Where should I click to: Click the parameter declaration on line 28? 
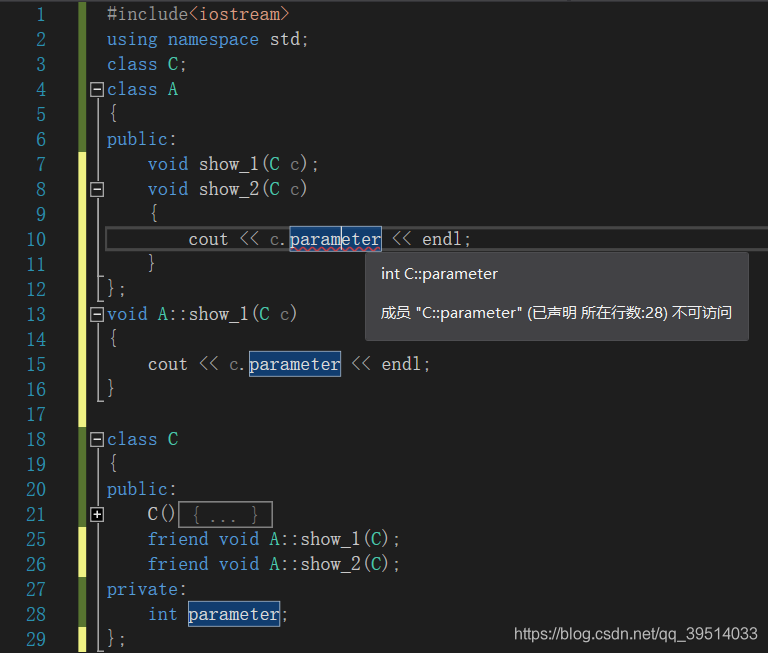pyautogui.click(x=234, y=614)
